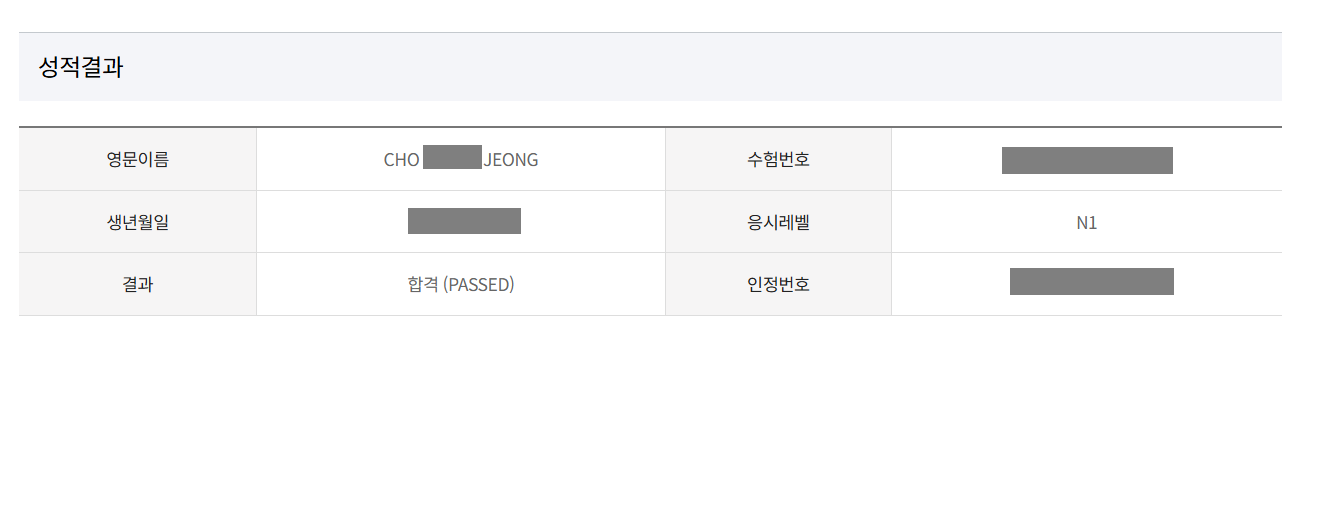Click the word JEONG in the name
The height and width of the screenshot is (506, 1321).
coord(511,160)
